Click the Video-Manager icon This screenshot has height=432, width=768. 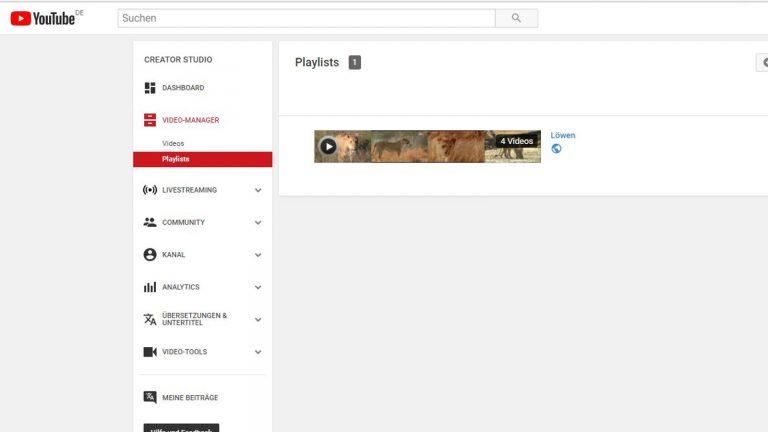click(x=150, y=120)
